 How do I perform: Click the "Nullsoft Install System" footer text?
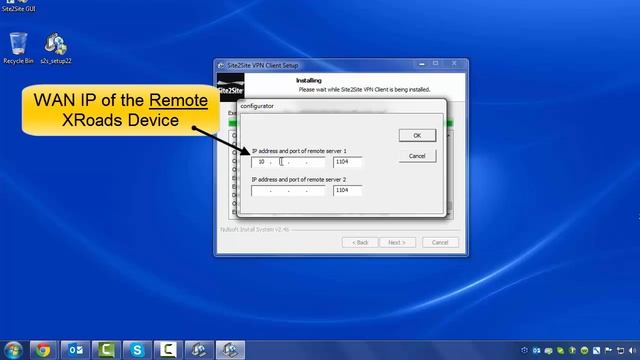point(255,230)
